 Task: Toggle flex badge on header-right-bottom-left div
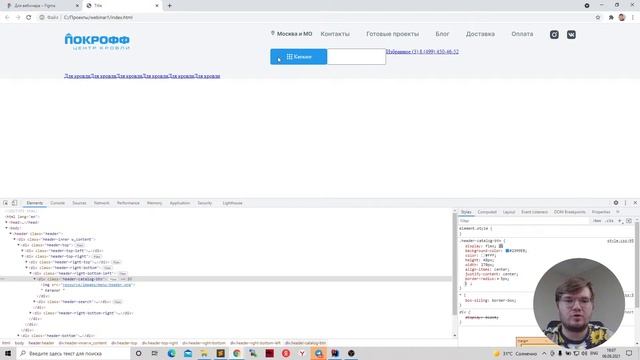[122, 273]
